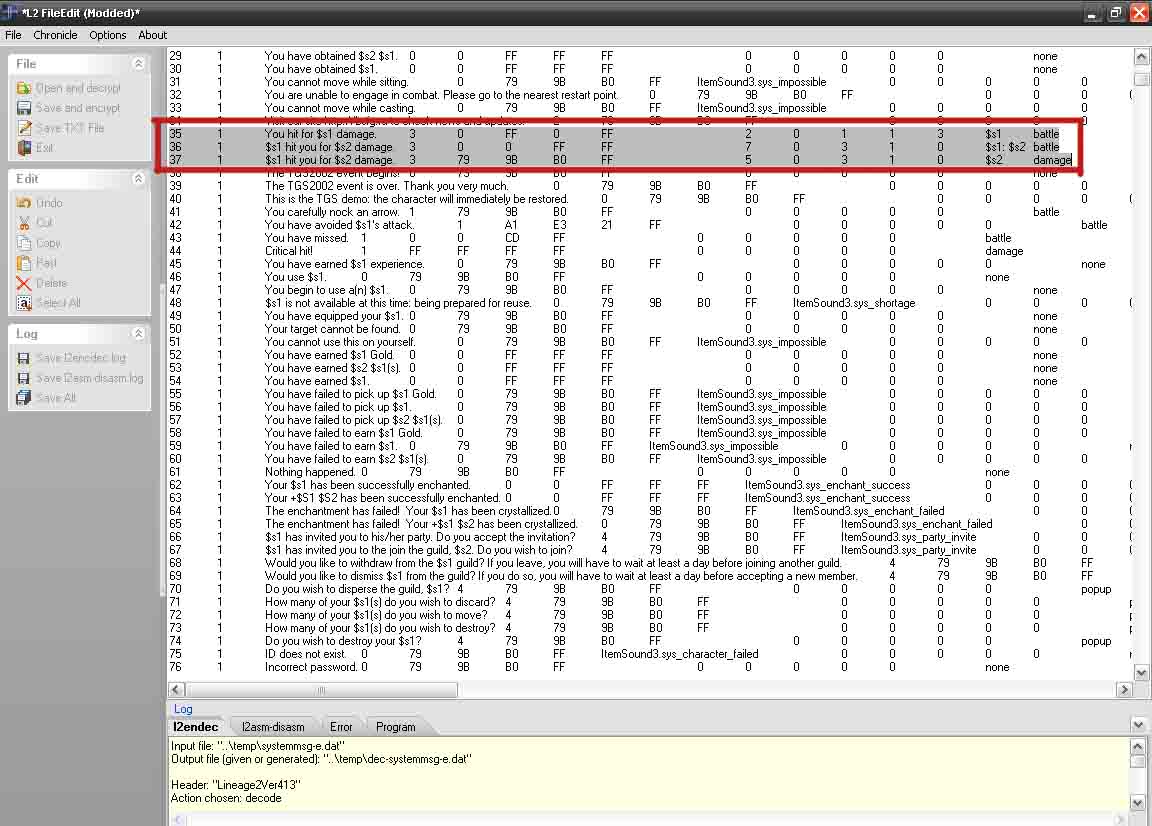Image resolution: width=1152 pixels, height=826 pixels.
Task: Collapse the File panel section
Action: pyautogui.click(x=138, y=64)
